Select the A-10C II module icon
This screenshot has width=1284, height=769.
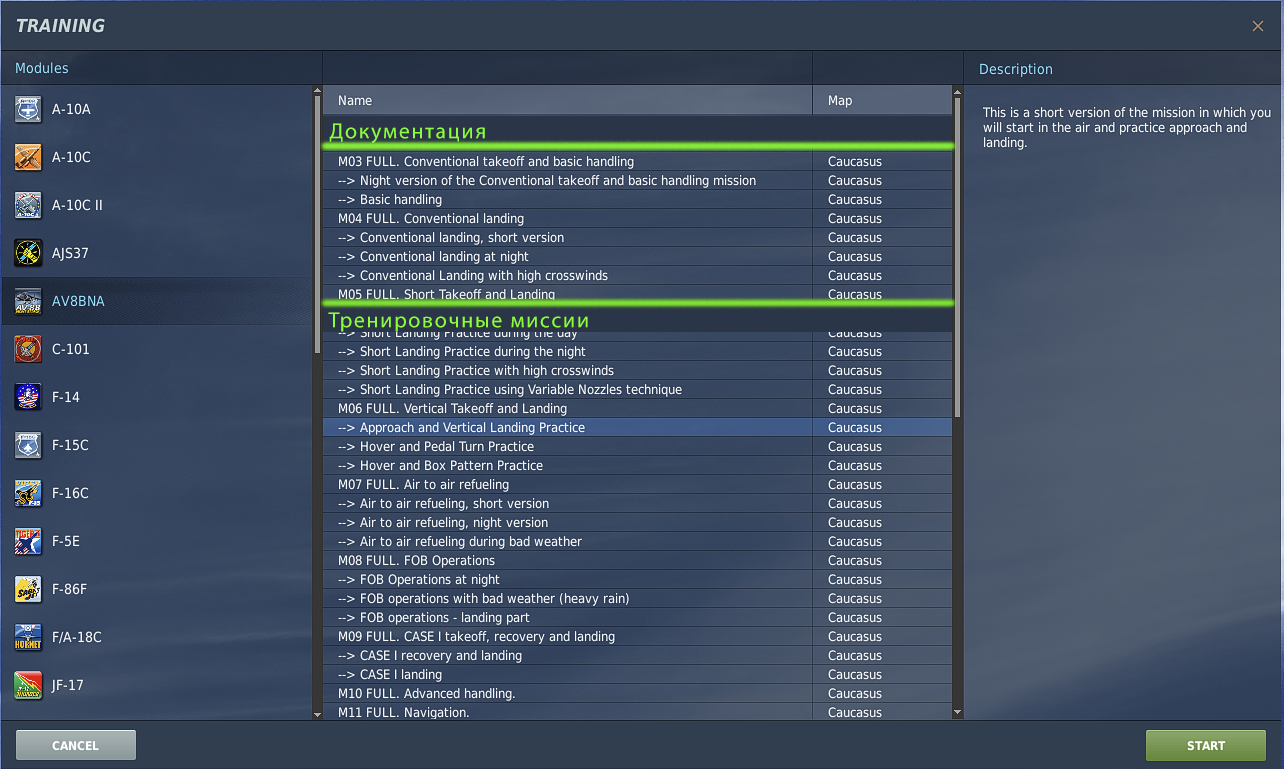[28, 205]
